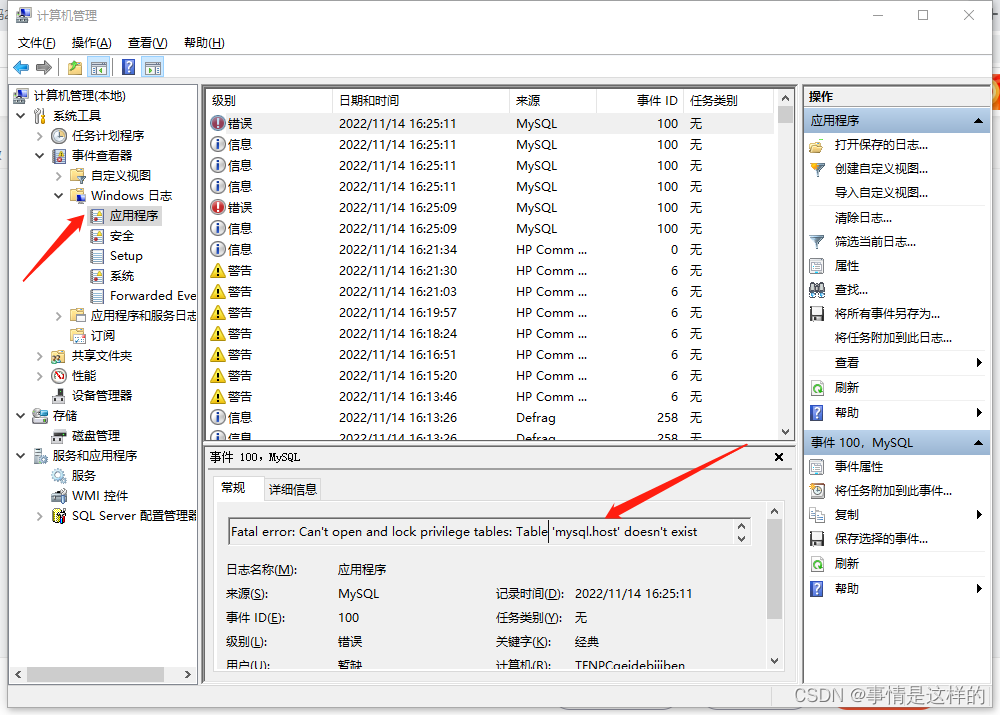Close the event preview pane
The height and width of the screenshot is (715, 1000).
pyautogui.click(x=779, y=457)
